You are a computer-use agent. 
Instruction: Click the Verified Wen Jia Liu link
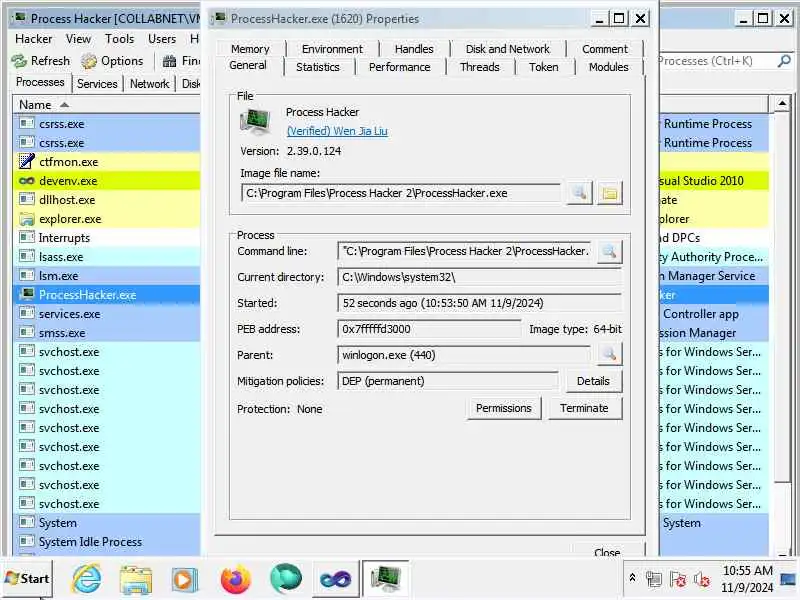pyautogui.click(x=337, y=131)
